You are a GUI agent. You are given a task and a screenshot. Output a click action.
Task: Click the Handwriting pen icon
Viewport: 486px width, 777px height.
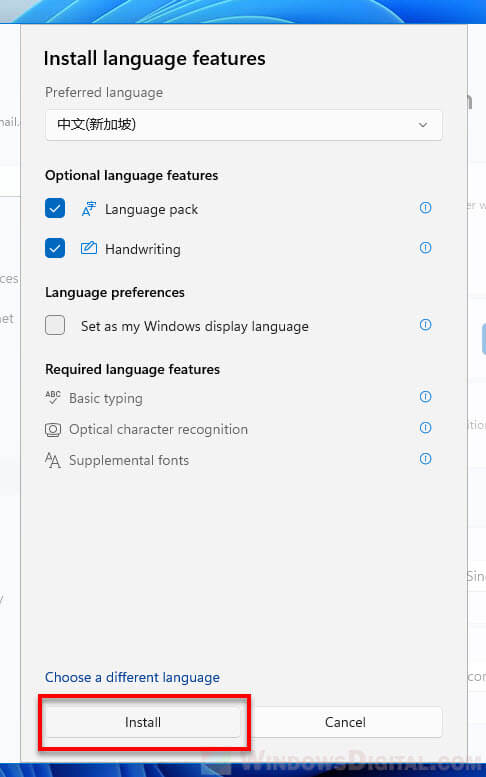click(x=89, y=248)
